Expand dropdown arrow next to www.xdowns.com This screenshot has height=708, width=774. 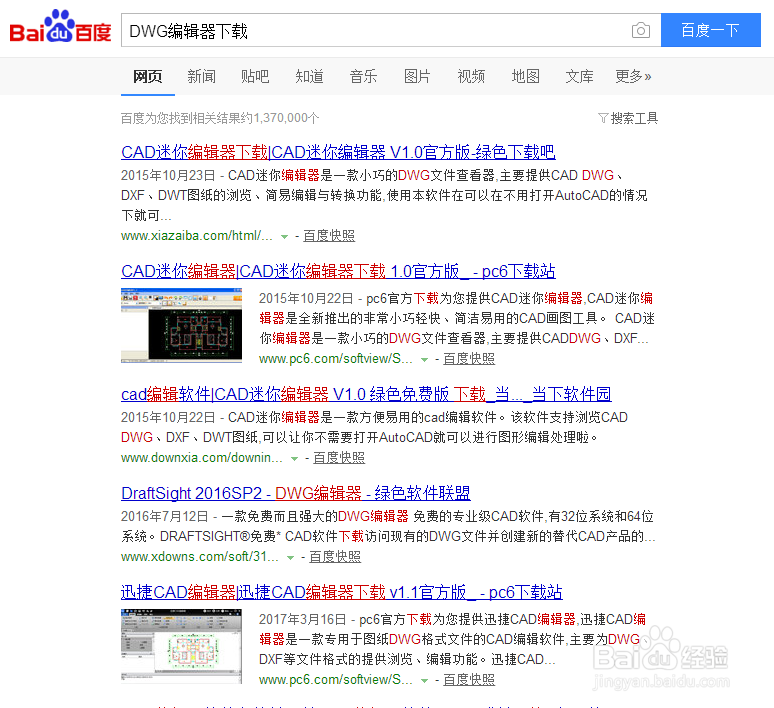tap(290, 558)
